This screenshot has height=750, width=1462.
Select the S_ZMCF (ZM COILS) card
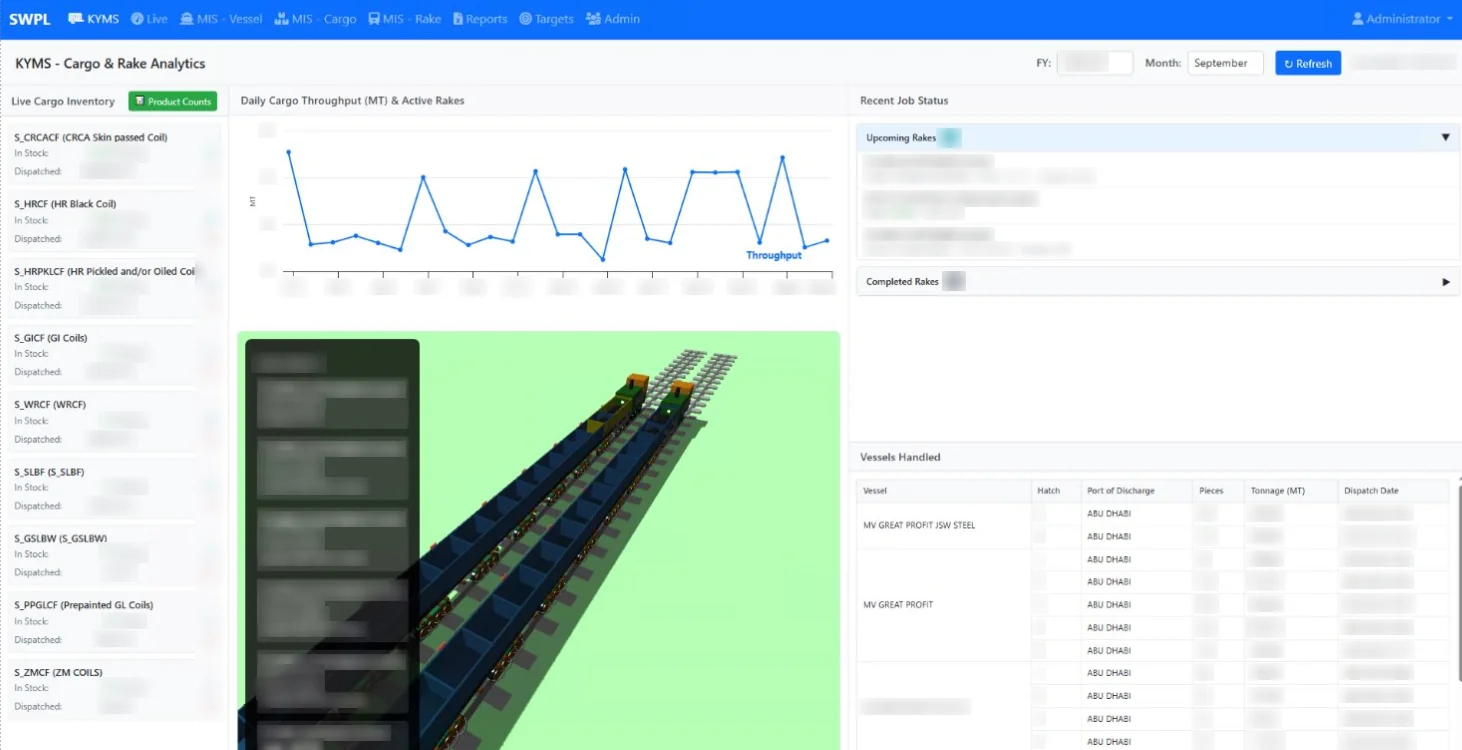pyautogui.click(x=114, y=689)
